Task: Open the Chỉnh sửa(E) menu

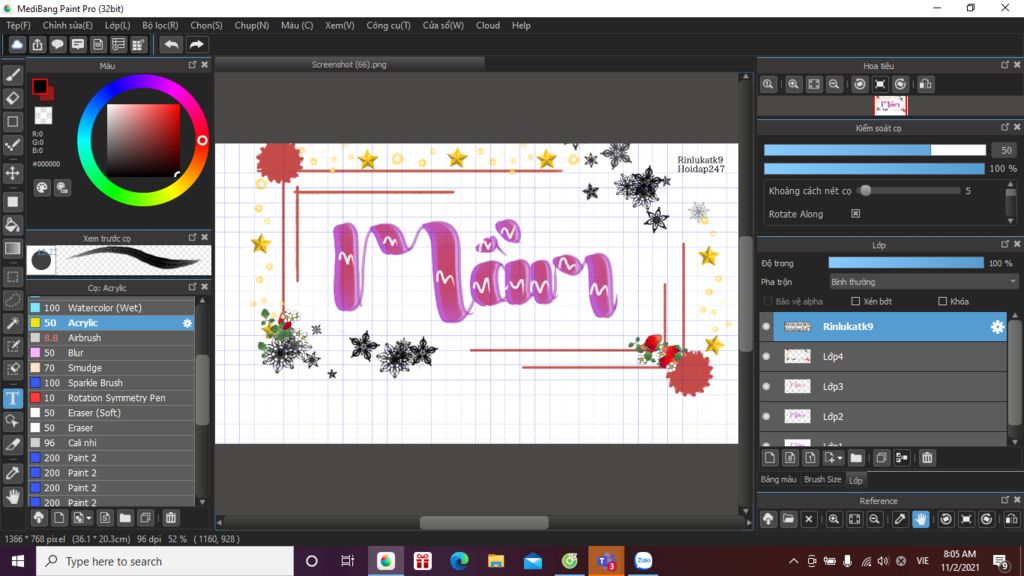Action: pyautogui.click(x=67, y=25)
